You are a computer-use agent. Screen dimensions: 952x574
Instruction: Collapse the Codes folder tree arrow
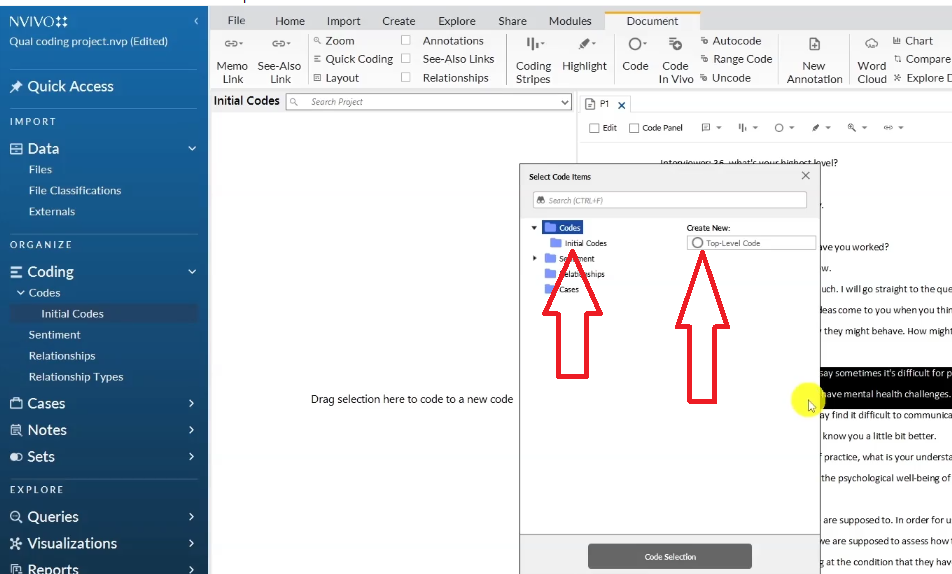(535, 228)
